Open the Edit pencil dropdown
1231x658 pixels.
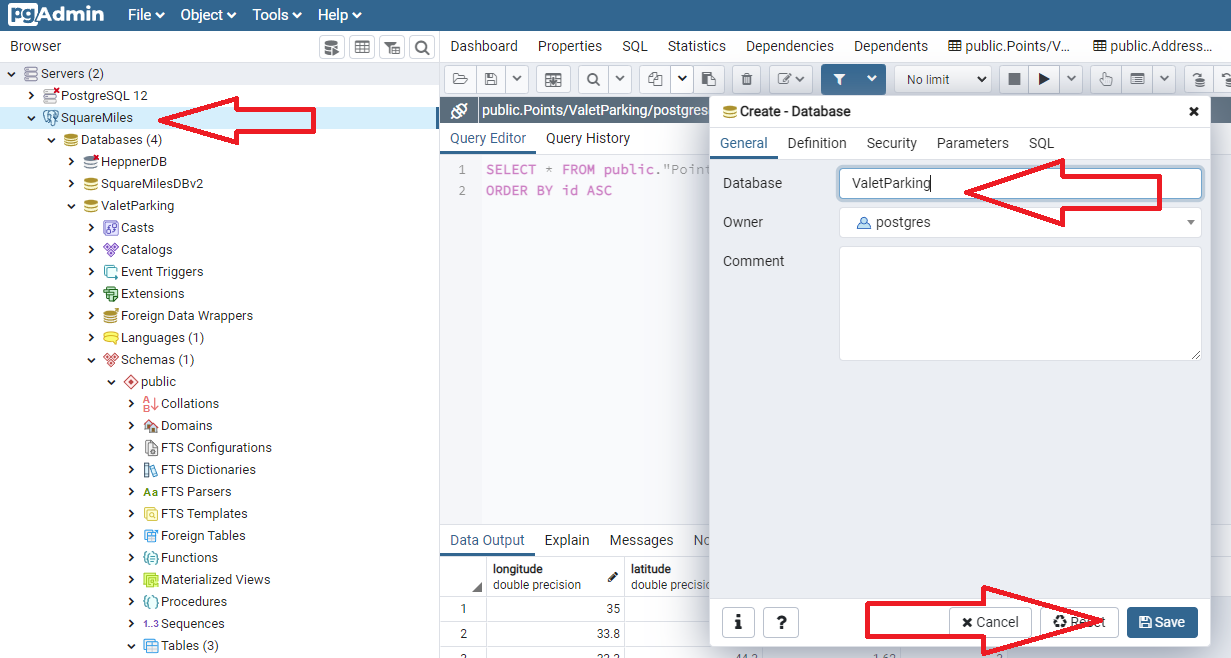point(791,79)
